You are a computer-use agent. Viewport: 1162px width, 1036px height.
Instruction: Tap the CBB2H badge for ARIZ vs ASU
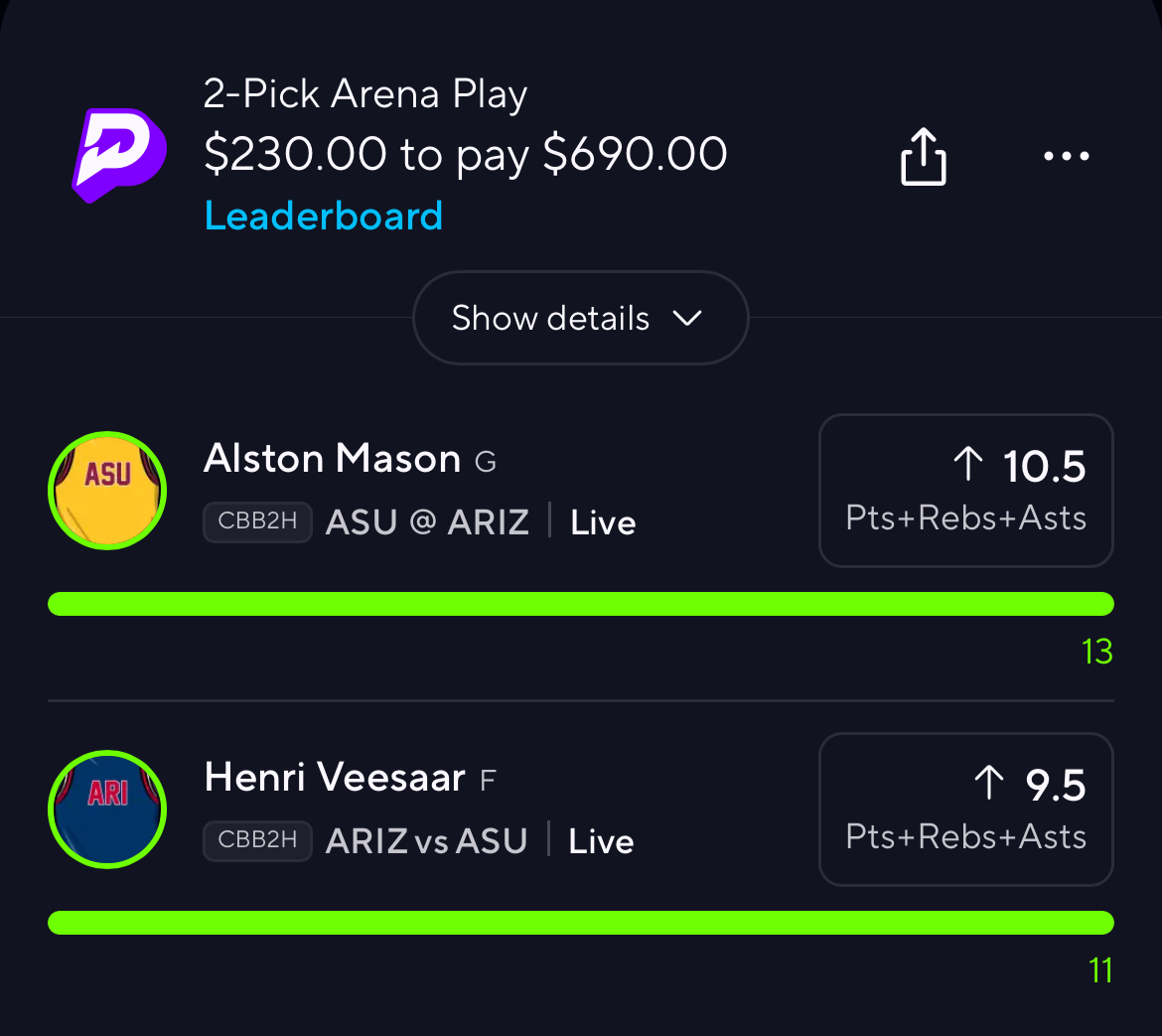pos(257,840)
